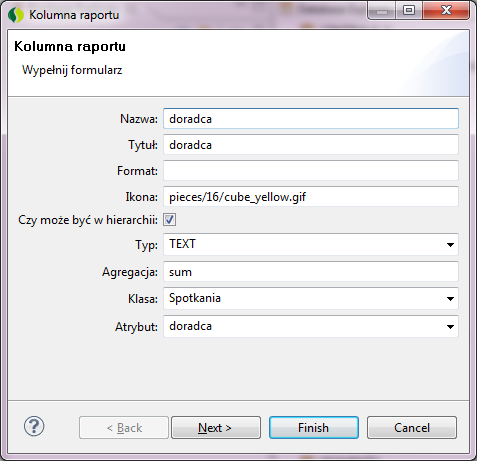
Task: Close the dialog with the X button
Action: 446,10
